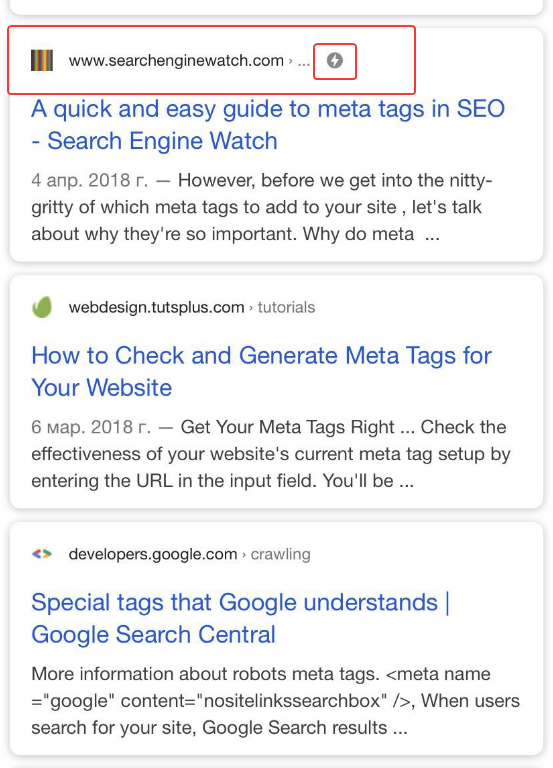Open 'A quick and easy guide to meta tags' result
This screenshot has height=768, width=553.
[268, 124]
